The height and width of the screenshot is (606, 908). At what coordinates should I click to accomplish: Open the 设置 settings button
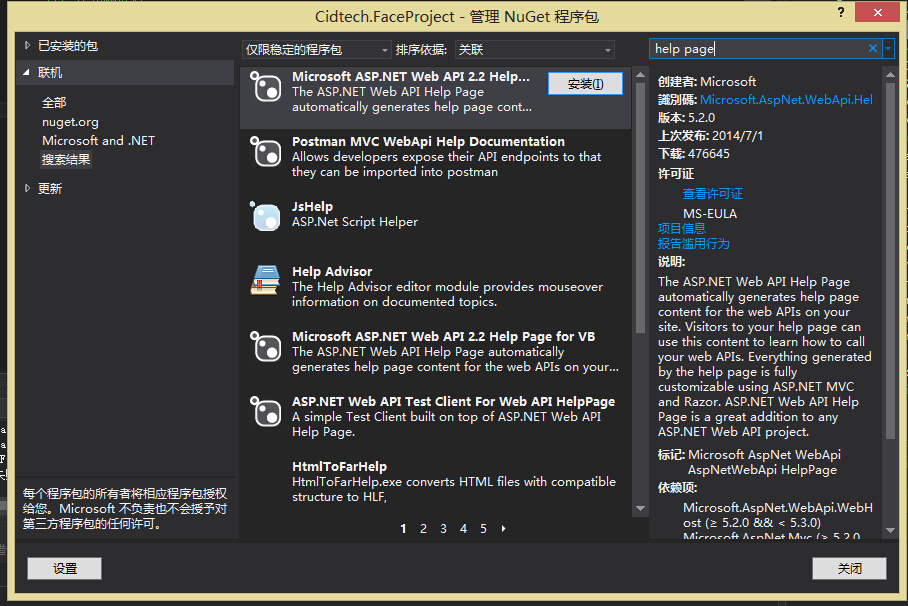coord(64,568)
